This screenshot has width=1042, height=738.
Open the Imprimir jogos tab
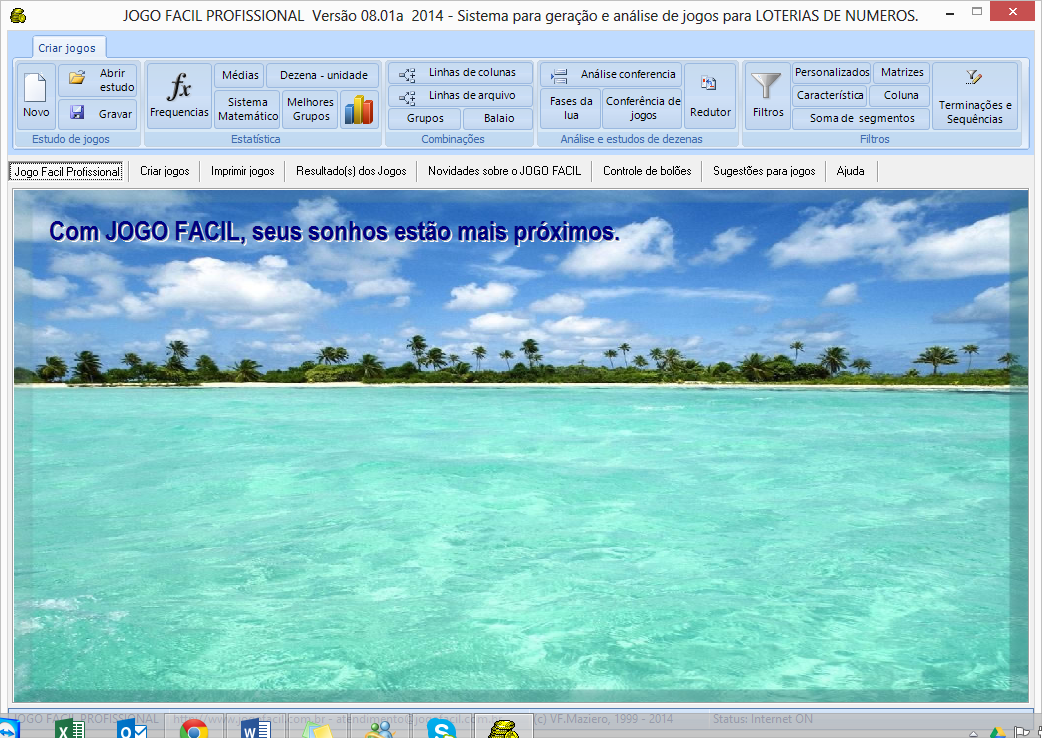[x=242, y=171]
